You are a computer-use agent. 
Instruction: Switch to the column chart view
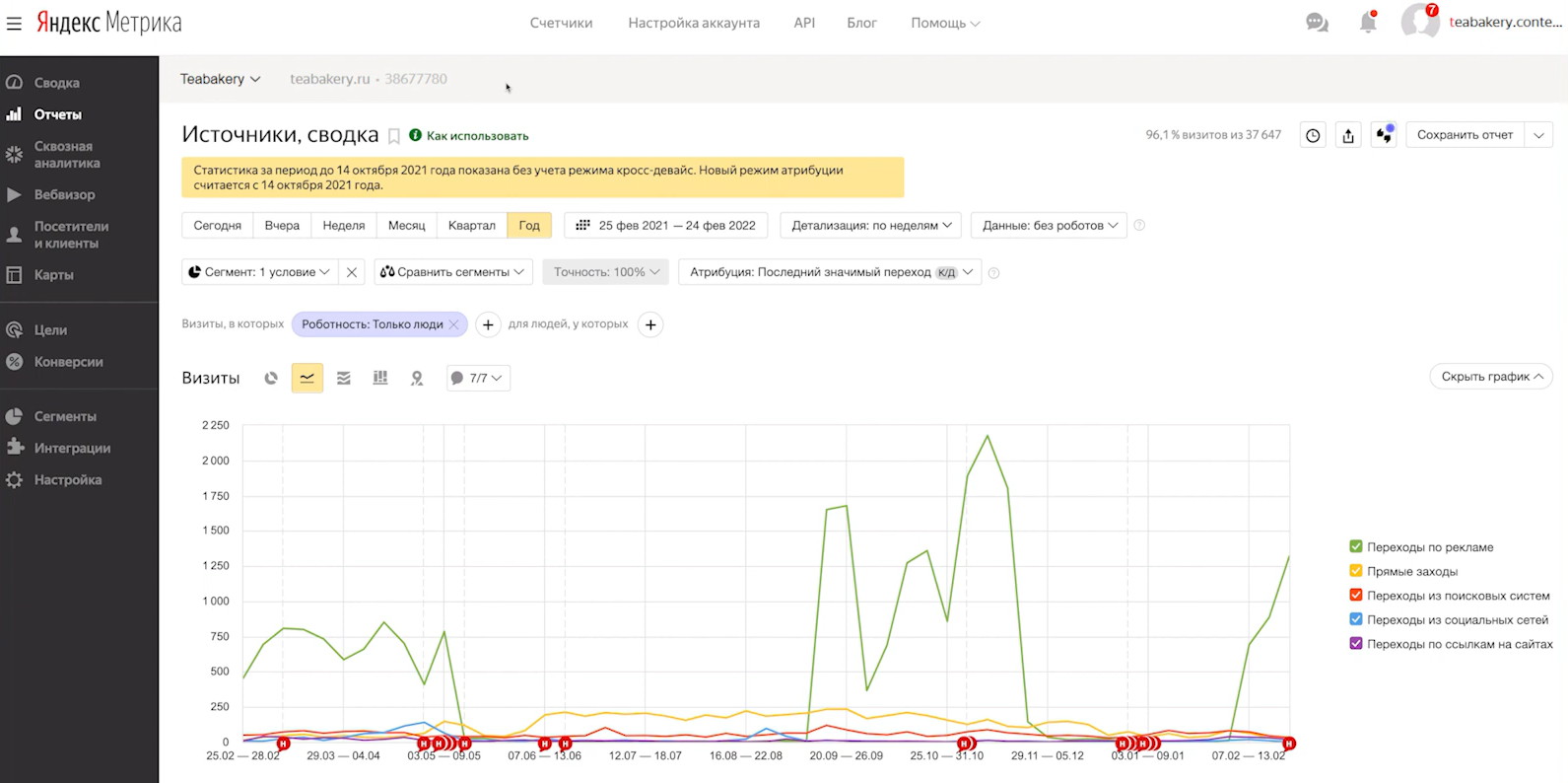coord(380,378)
